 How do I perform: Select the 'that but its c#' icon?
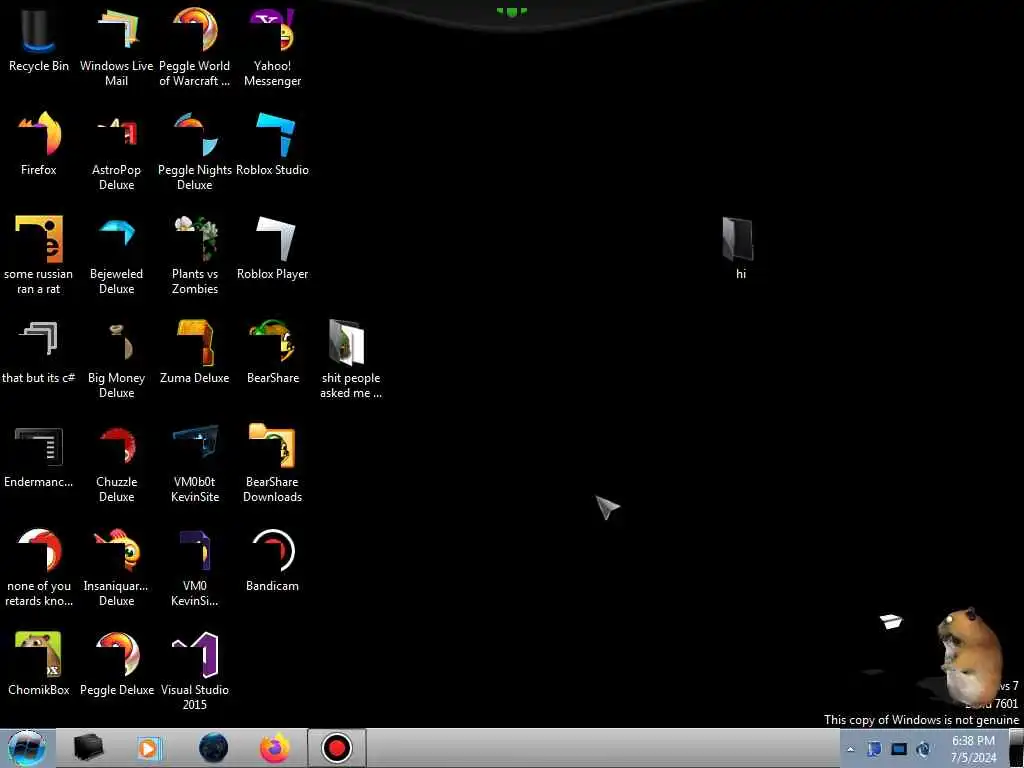click(x=39, y=351)
